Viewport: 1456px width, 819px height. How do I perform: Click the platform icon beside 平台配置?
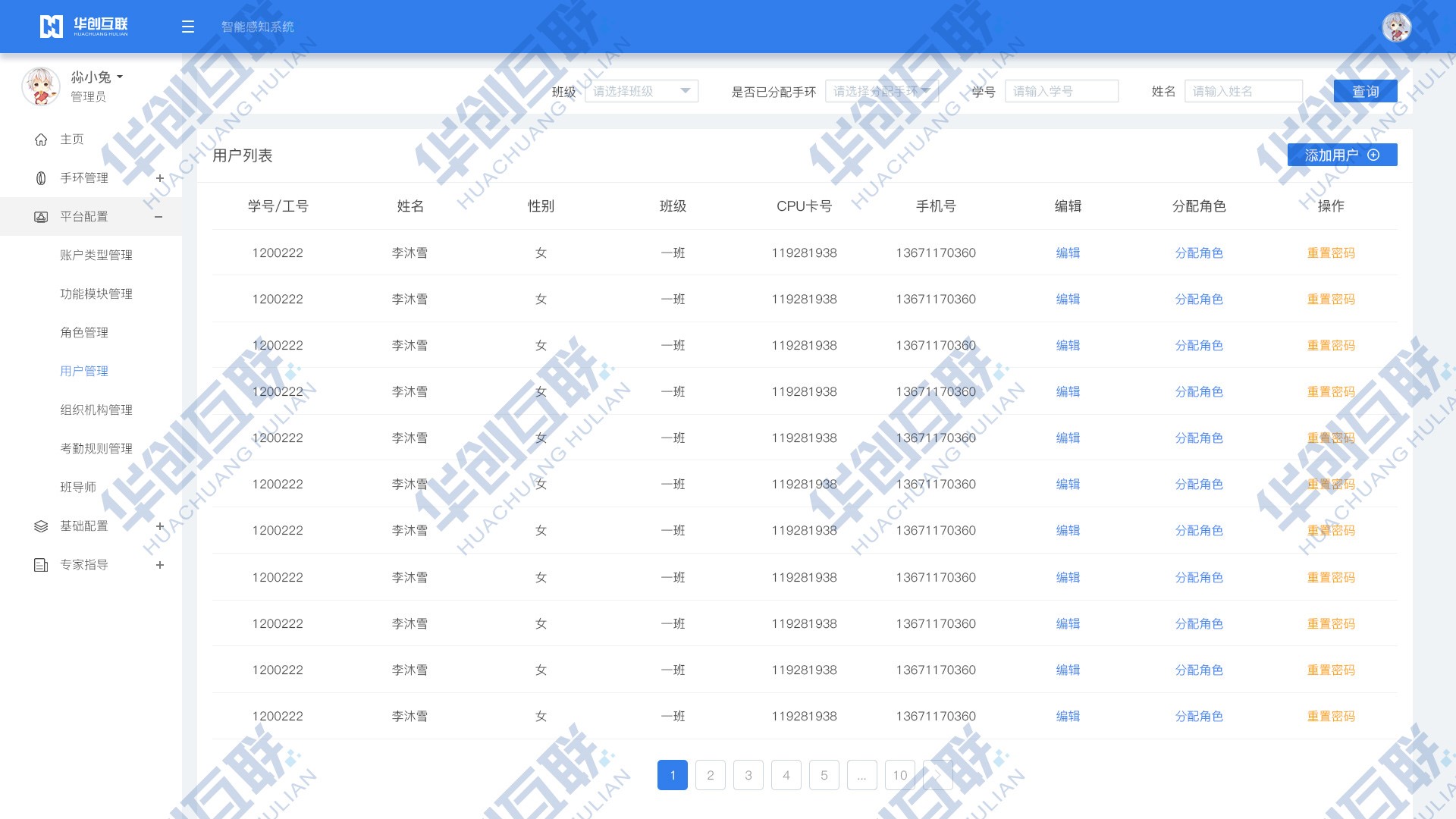(x=41, y=217)
